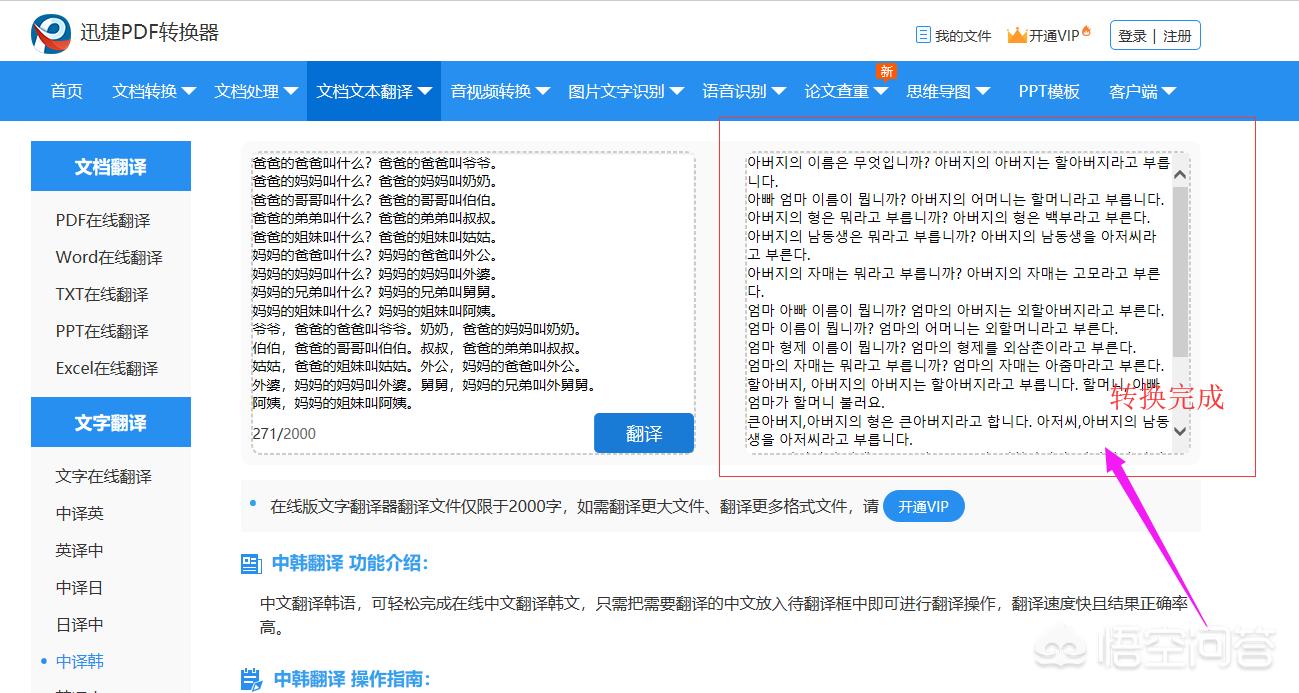The image size is (1299, 693).
Task: Go to the 首页 tab
Action: coord(67,91)
